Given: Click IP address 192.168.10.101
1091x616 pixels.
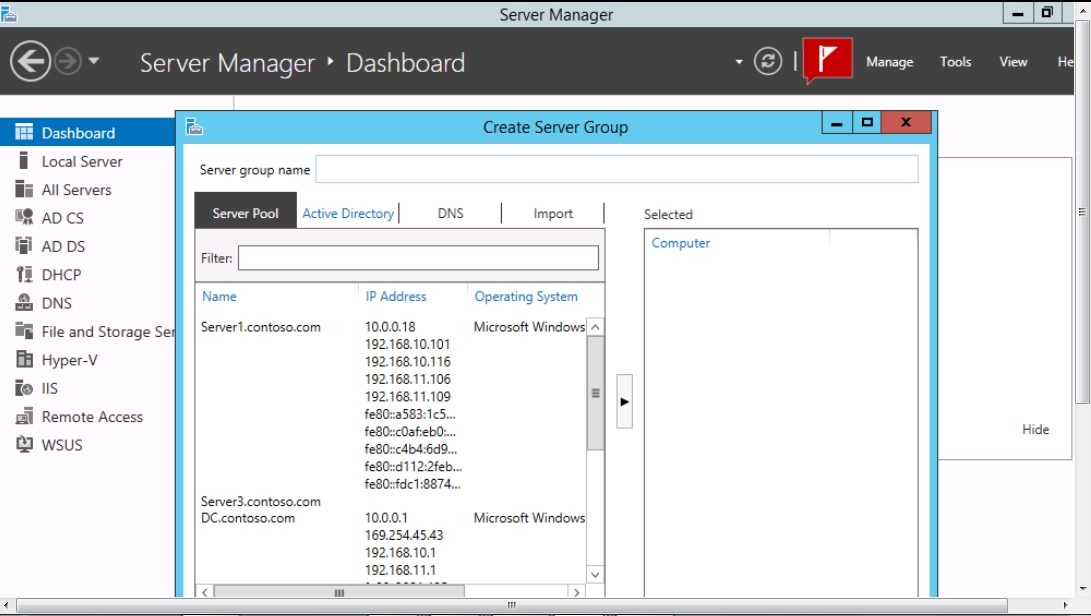Looking at the screenshot, I should [407, 344].
